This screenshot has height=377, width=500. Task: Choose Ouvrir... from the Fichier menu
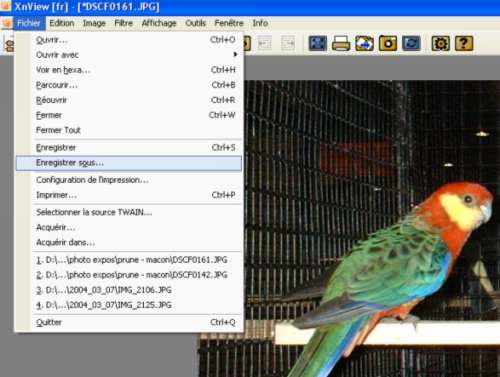pos(129,40)
